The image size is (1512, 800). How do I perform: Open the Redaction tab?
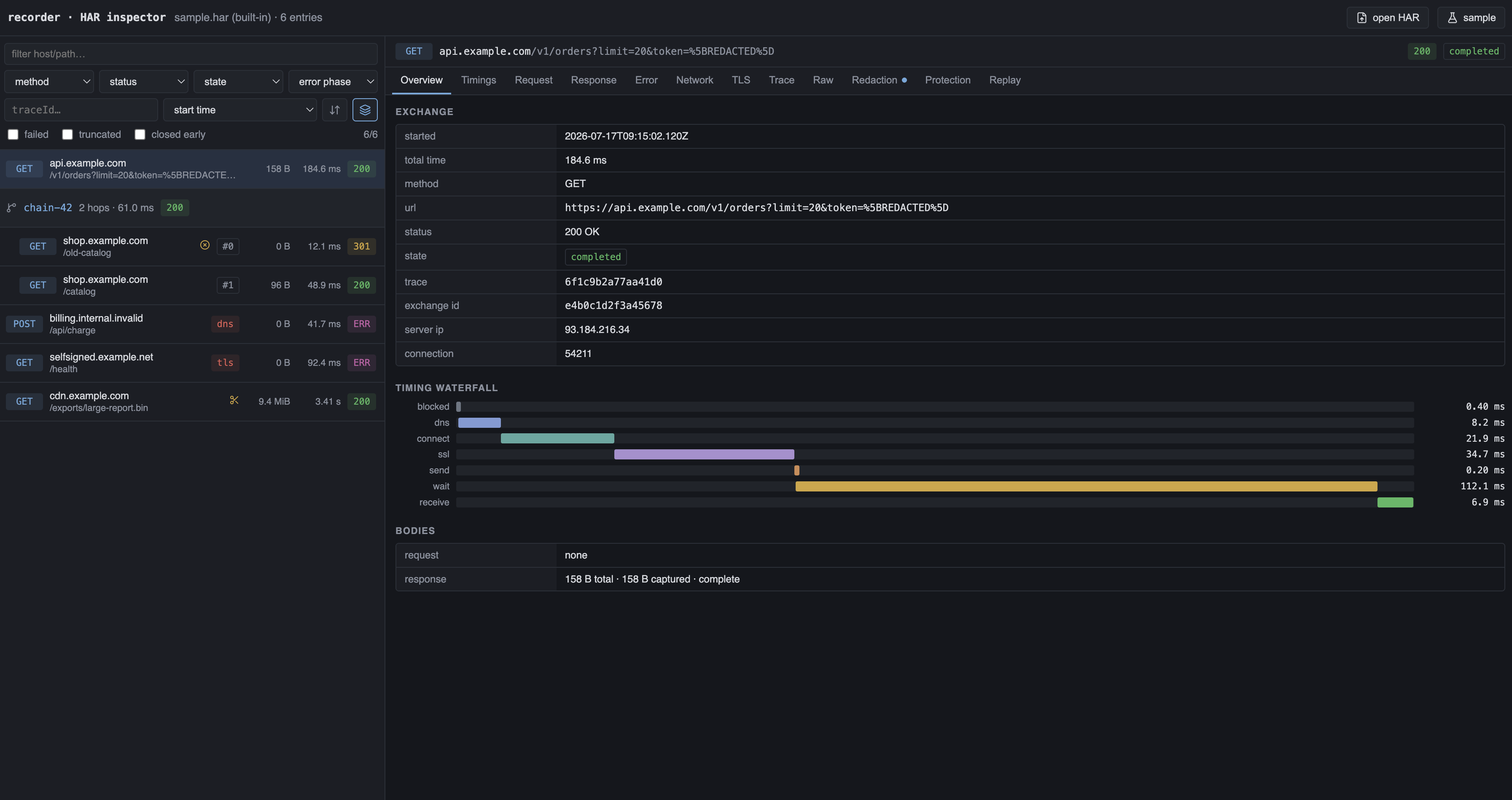click(x=879, y=81)
